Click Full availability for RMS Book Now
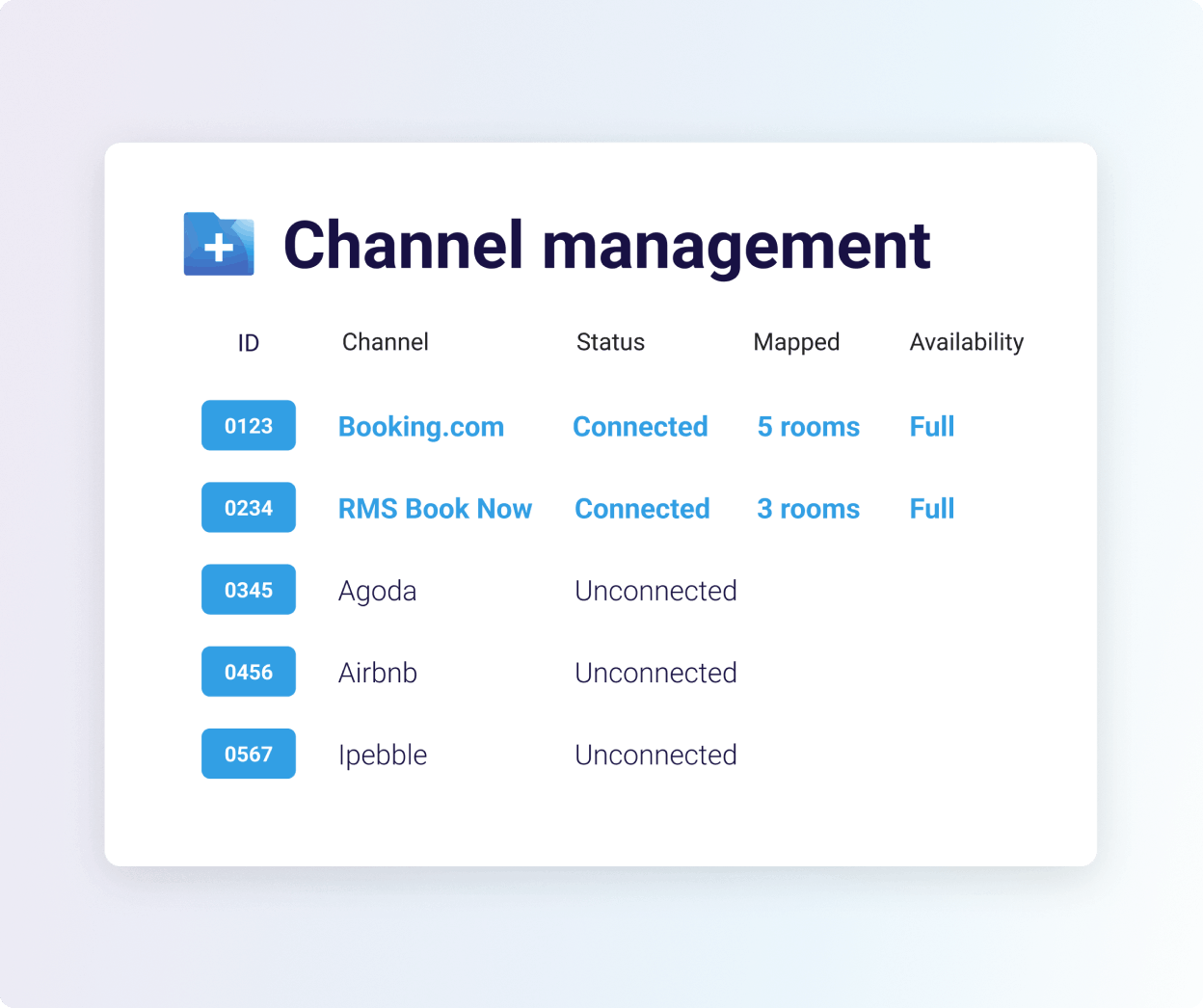The image size is (1203, 1008). [x=932, y=509]
